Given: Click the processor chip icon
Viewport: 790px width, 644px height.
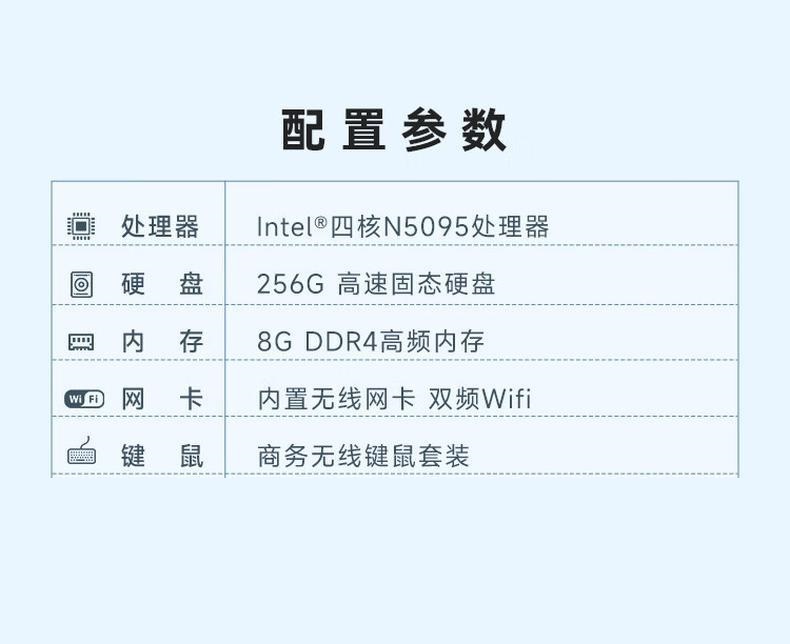Looking at the screenshot, I should tap(81, 226).
